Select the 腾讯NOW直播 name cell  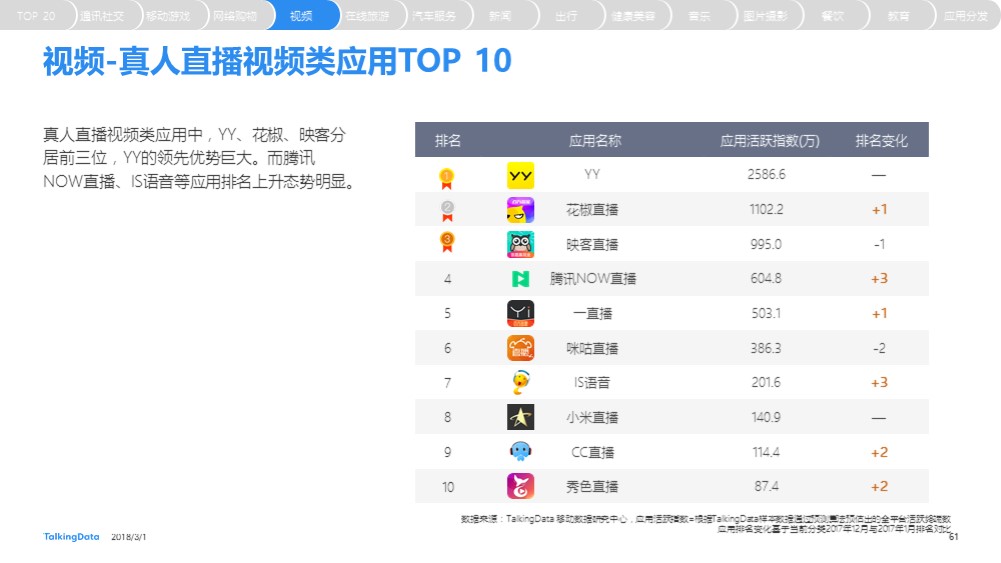tap(592, 278)
